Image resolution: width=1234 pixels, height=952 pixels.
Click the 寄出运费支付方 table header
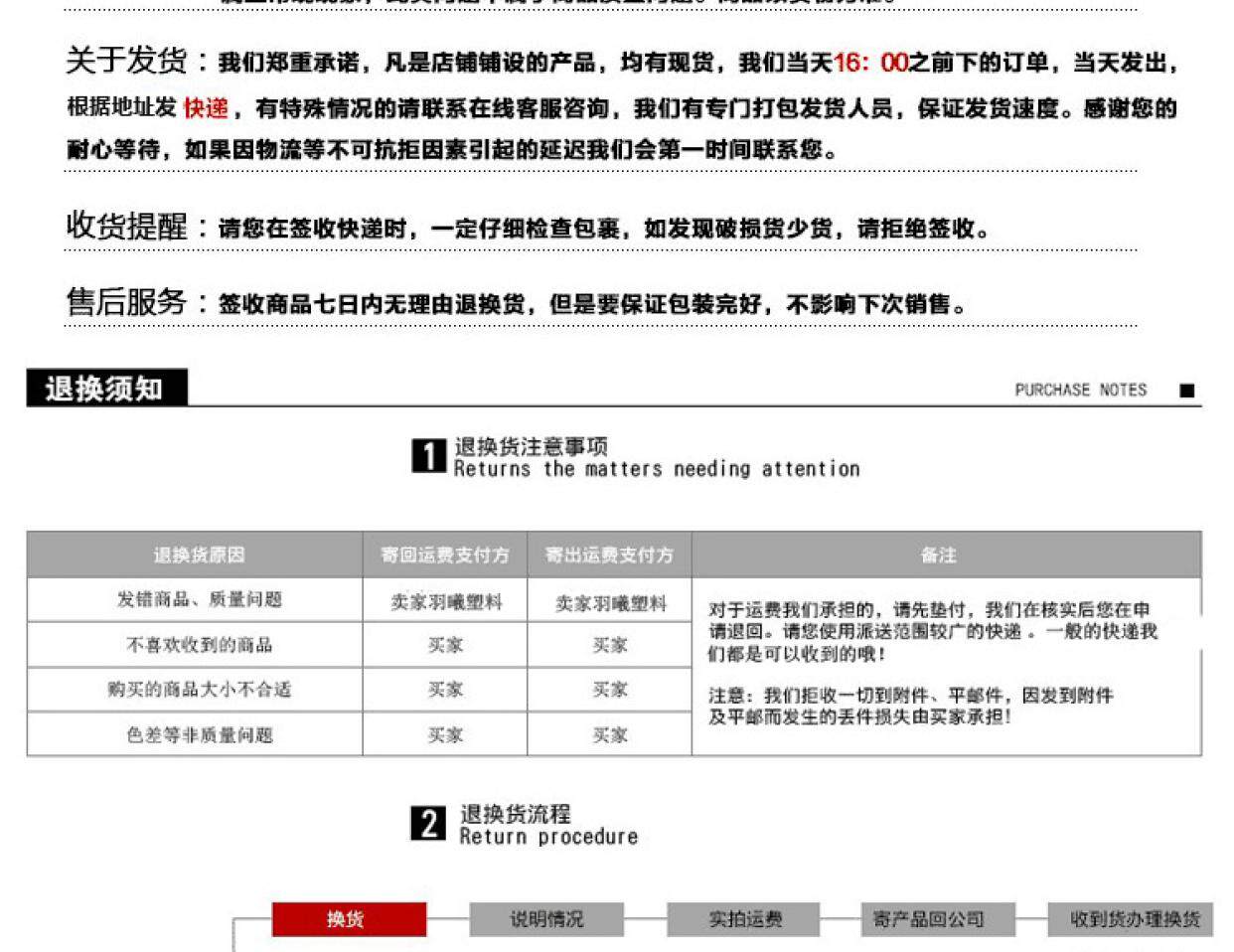point(609,555)
